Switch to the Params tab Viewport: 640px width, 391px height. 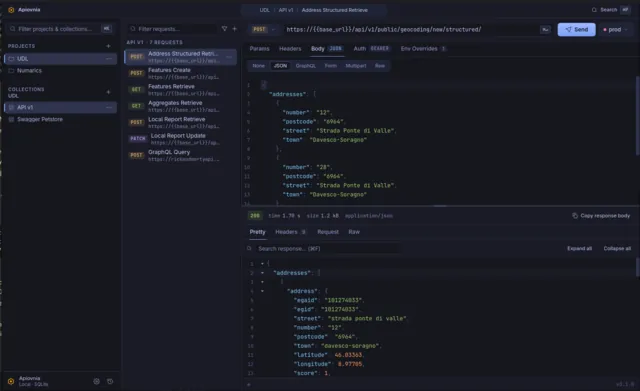260,49
